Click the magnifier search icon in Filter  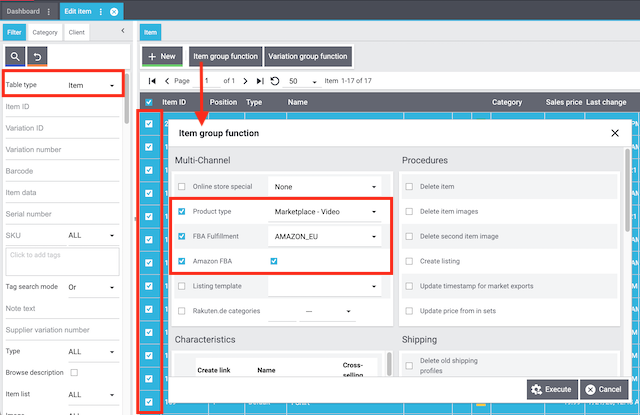click(16, 57)
